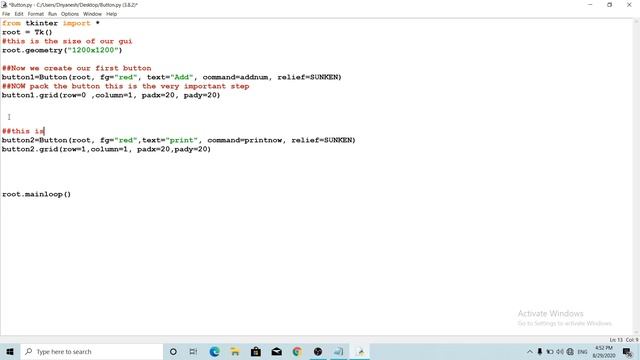Show hidden system tray icons
The height and width of the screenshot is (360, 640).
[x=529, y=351]
